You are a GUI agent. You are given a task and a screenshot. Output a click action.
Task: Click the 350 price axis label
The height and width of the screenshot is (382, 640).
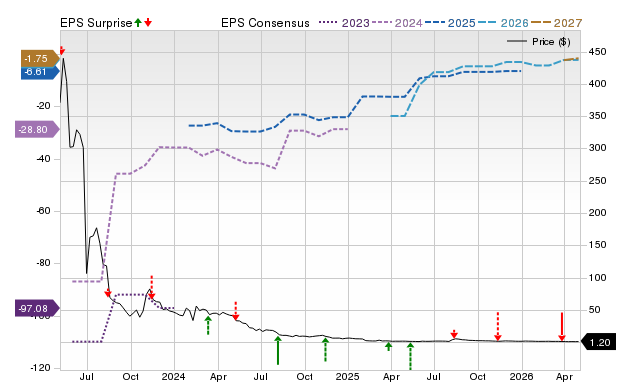pos(597,116)
